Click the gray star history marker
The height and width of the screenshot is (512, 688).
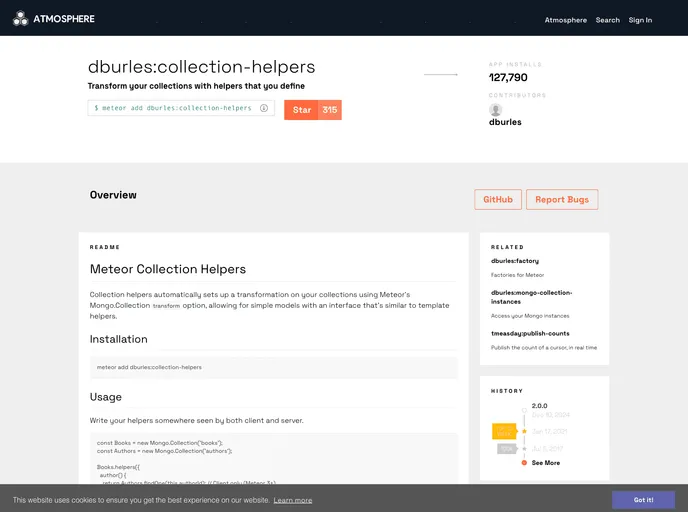[x=524, y=449]
